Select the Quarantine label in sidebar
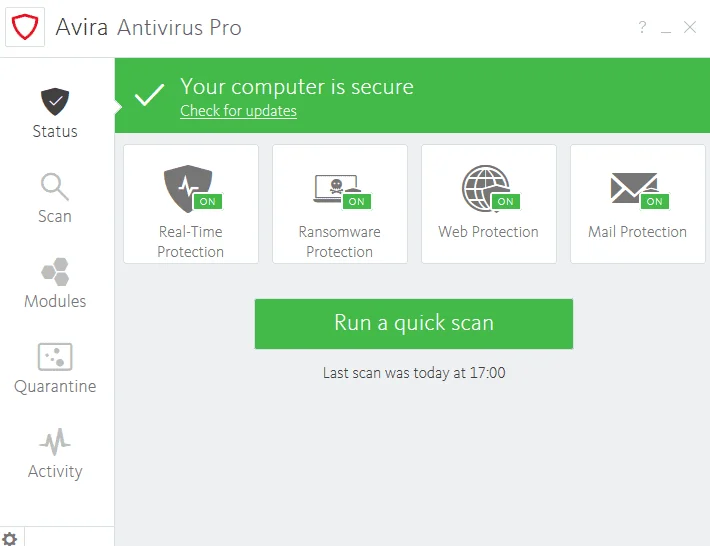This screenshot has height=546, width=710. pos(55,387)
